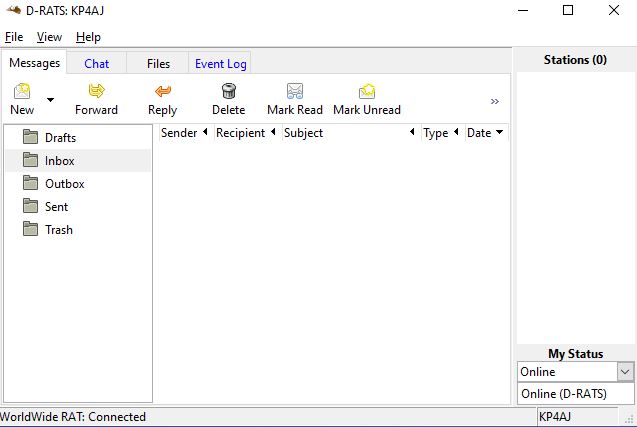The image size is (637, 427).
Task: Click the D-RATS rat icon in title bar
Action: (x=14, y=10)
